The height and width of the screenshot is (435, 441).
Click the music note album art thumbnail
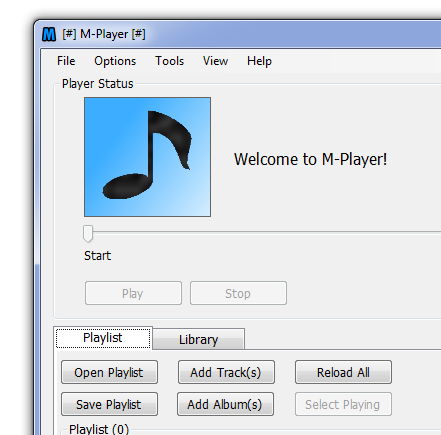(x=147, y=157)
